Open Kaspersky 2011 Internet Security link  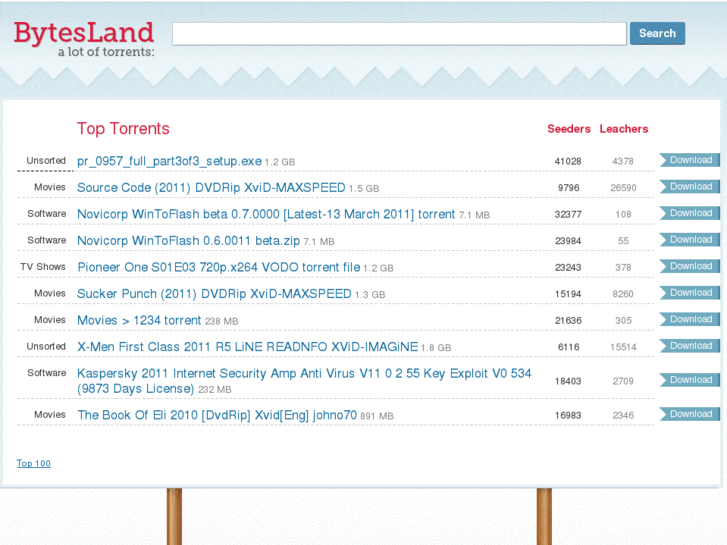304,381
